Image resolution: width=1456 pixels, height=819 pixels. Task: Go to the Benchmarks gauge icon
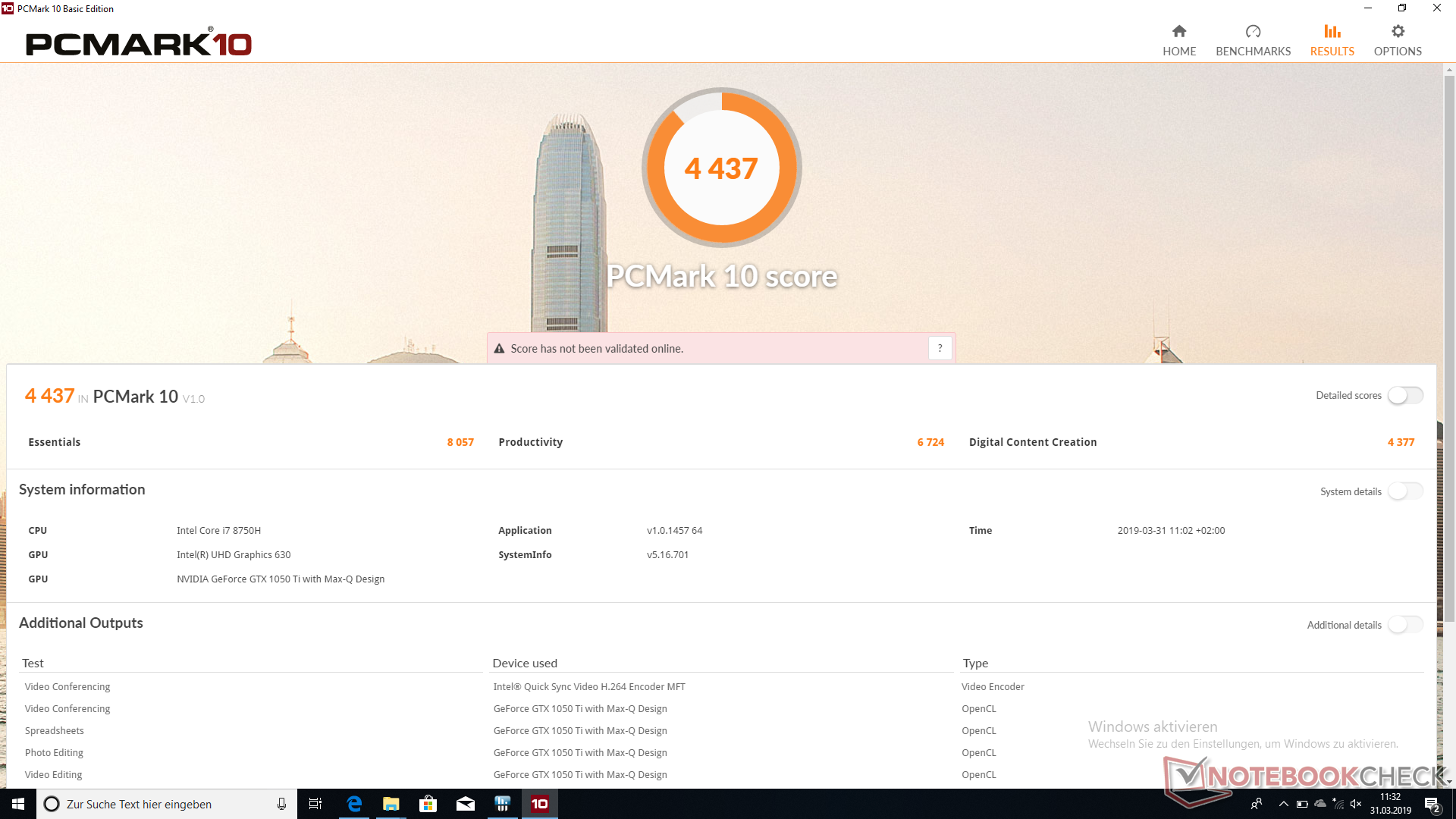pos(1253,32)
